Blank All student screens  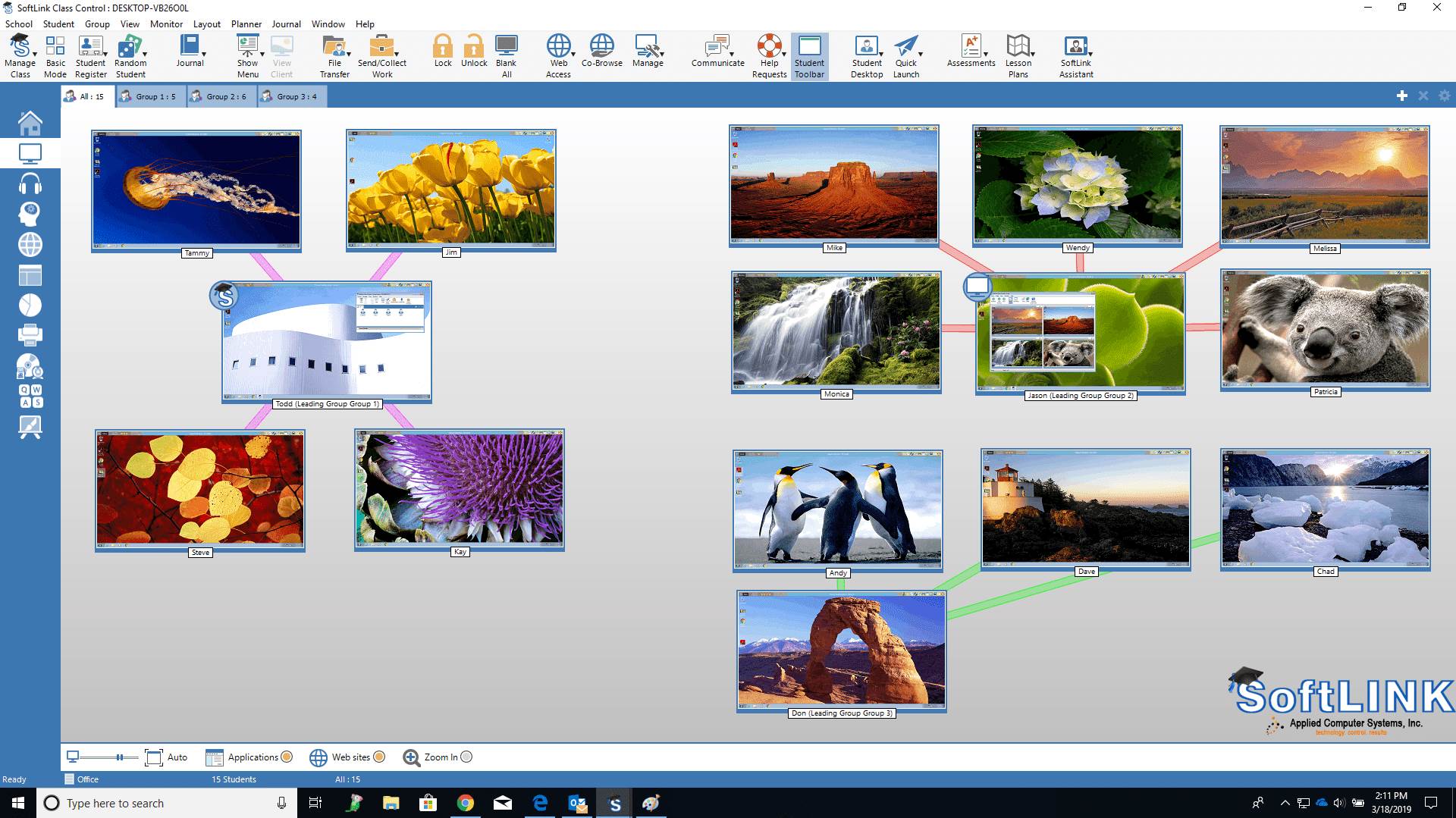507,56
